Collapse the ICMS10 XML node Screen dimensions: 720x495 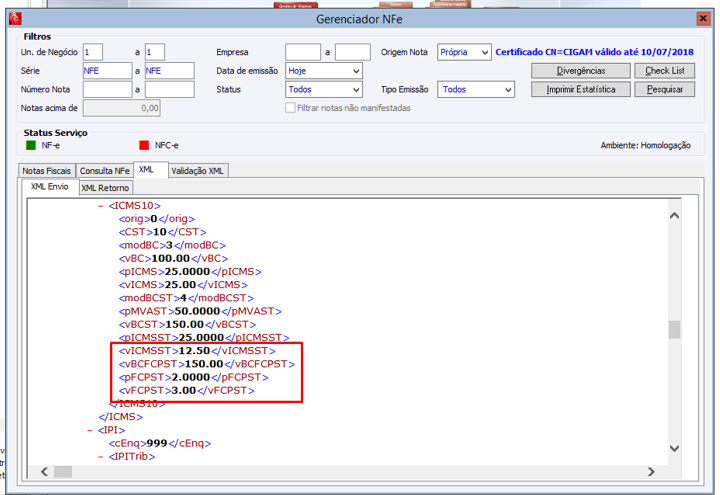pyautogui.click(x=101, y=206)
